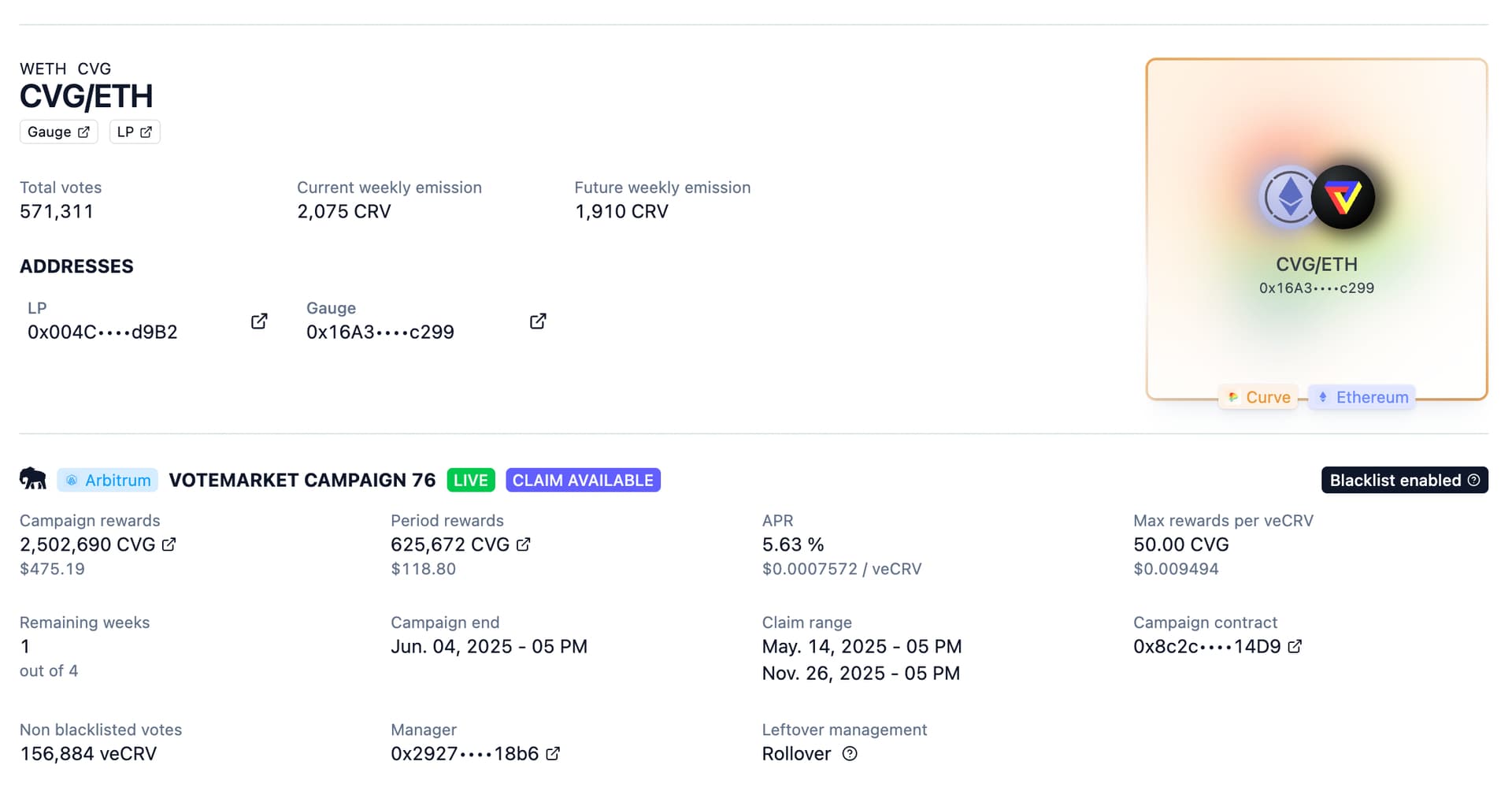The image size is (1512, 795).
Task: Click the Ethereum chain tag
Action: [x=1362, y=397]
